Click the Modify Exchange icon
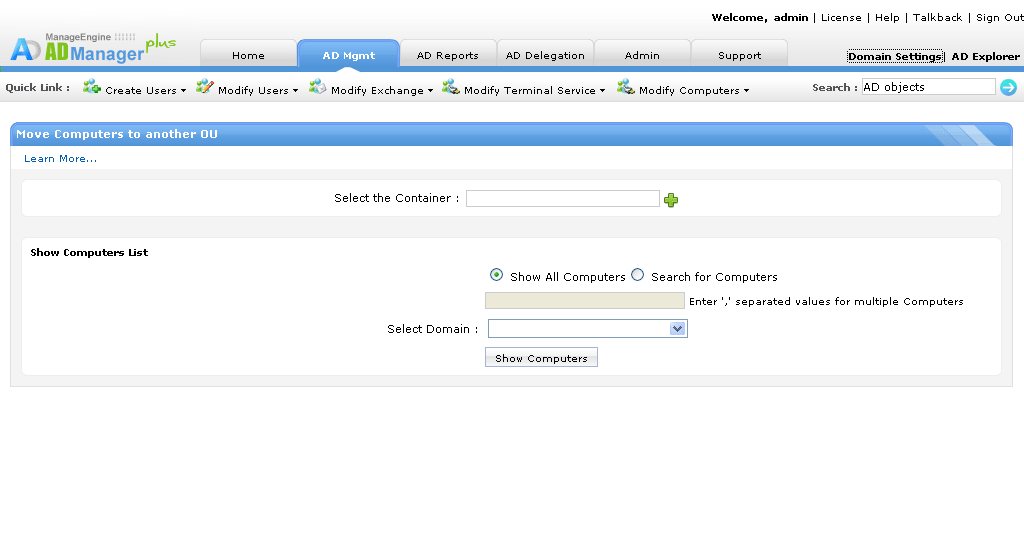 [318, 88]
